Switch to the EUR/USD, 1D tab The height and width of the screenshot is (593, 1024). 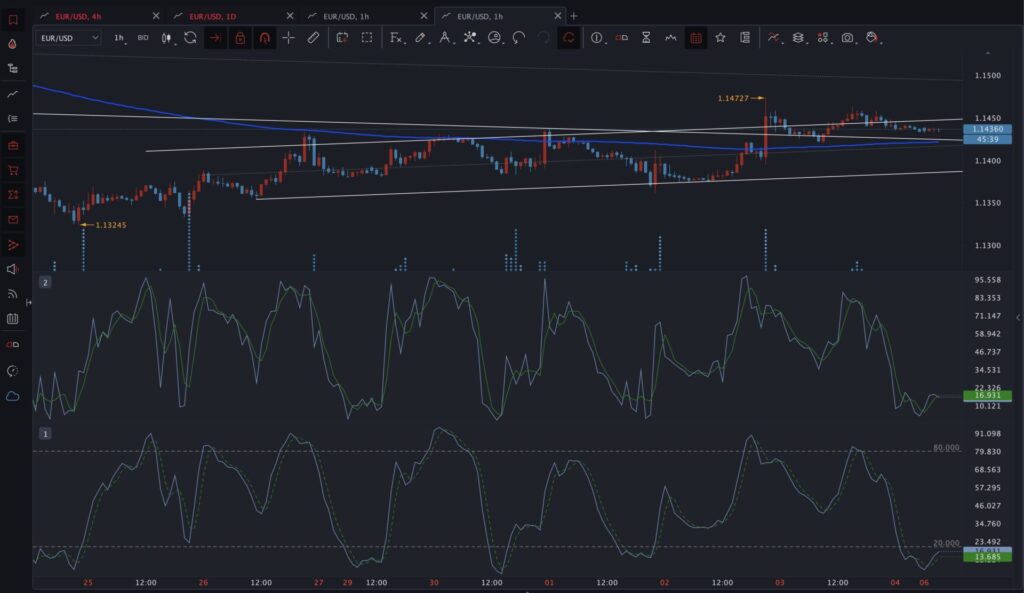(212, 16)
